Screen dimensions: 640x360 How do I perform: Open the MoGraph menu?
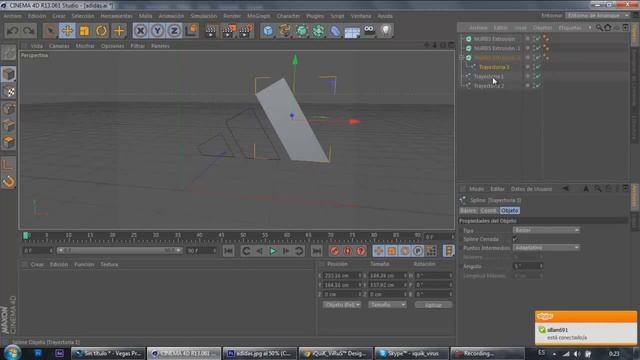[259, 16]
